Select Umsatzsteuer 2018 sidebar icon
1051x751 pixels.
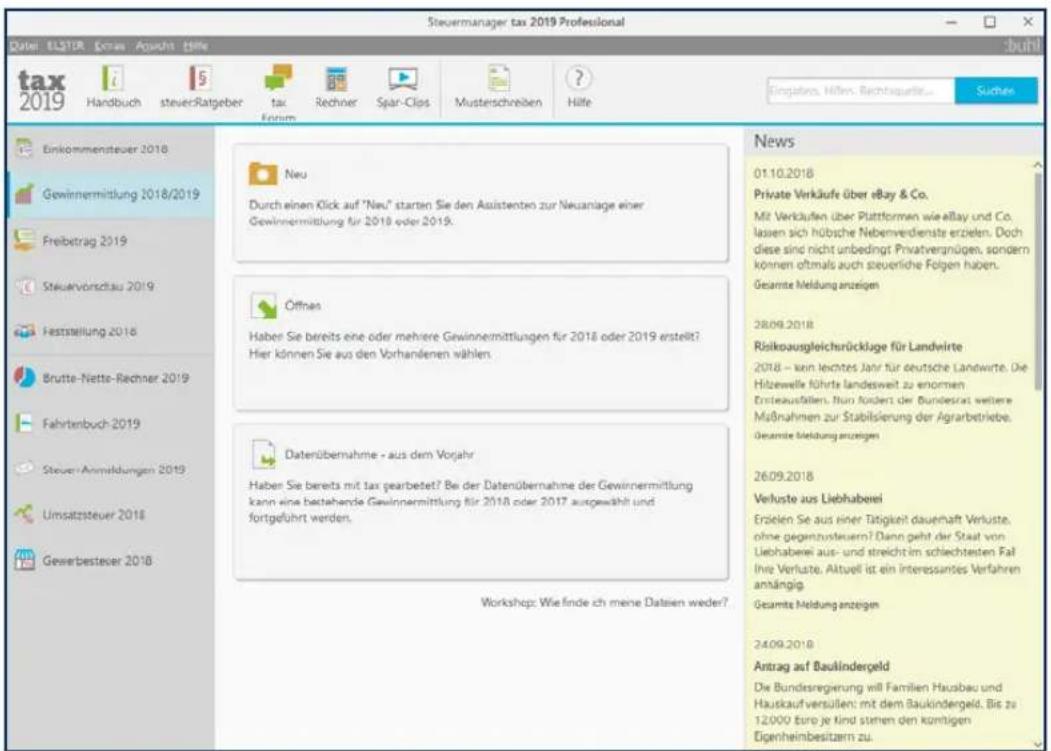24,514
